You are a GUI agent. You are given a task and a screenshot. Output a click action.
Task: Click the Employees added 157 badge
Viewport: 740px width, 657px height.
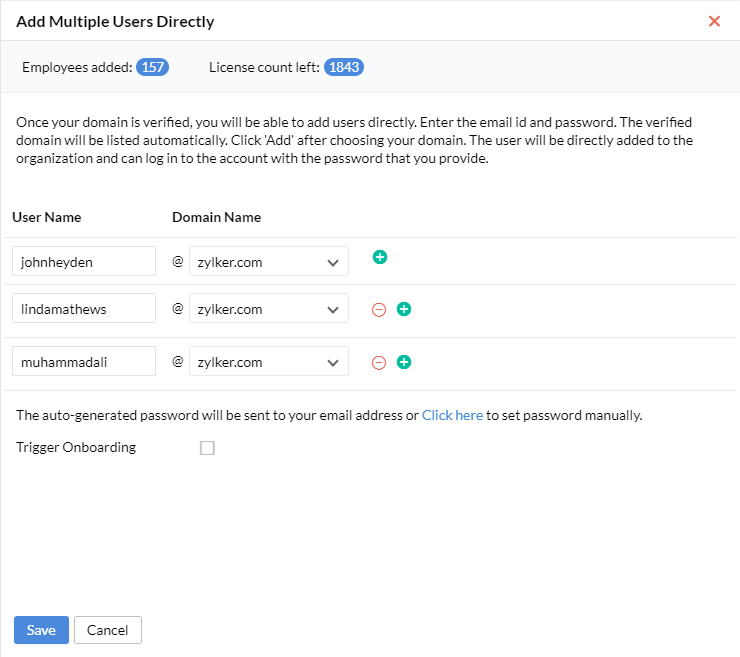153,67
